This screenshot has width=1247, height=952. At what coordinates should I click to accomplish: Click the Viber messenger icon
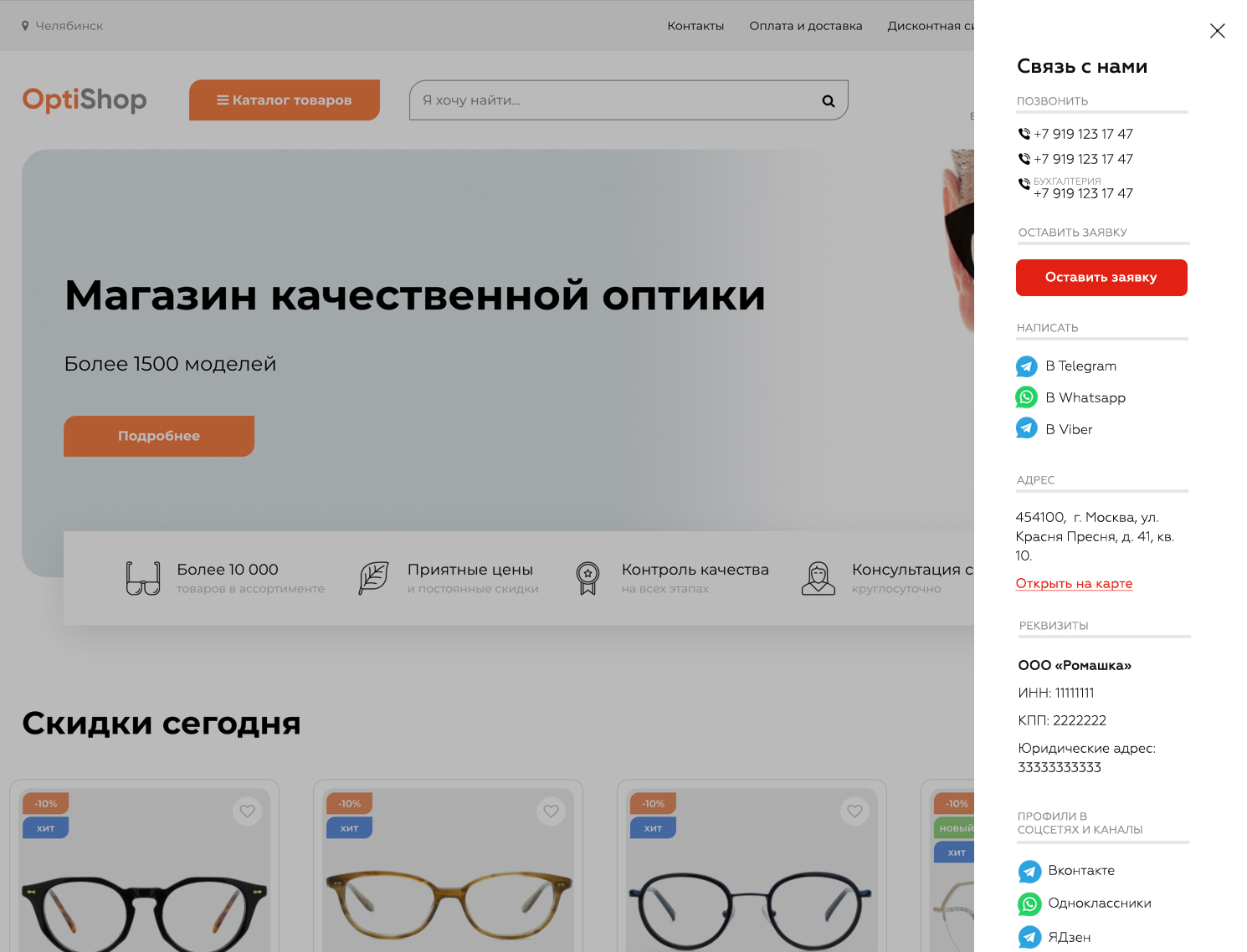point(1026,428)
